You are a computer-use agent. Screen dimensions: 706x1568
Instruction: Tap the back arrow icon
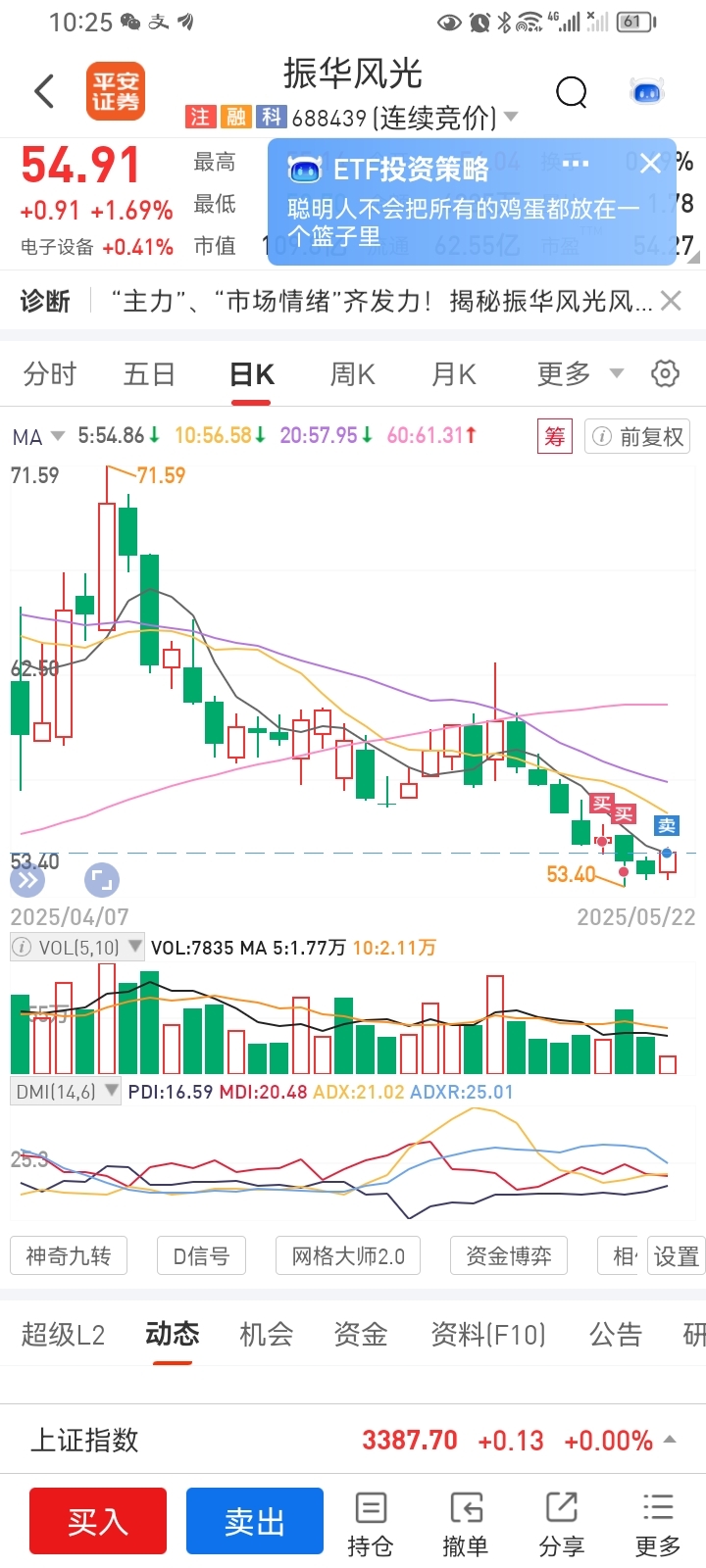pyautogui.click(x=44, y=91)
